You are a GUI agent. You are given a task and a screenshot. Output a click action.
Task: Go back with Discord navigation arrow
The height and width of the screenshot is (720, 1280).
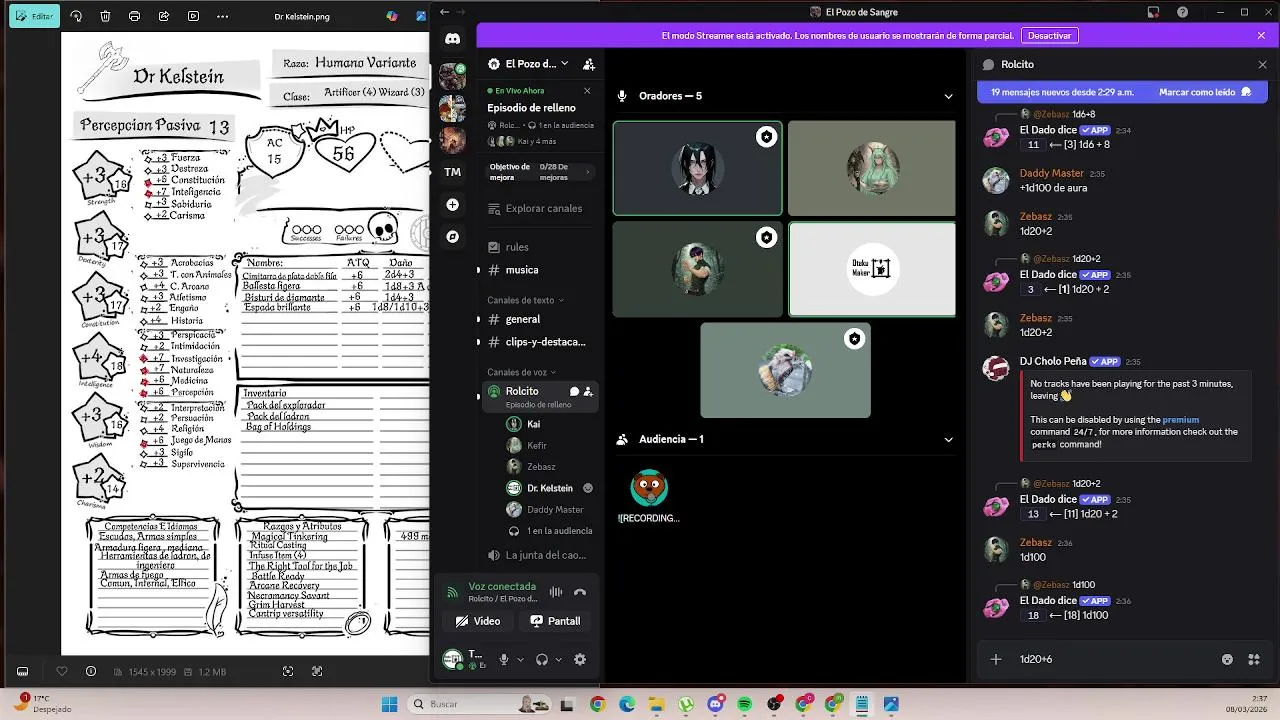tap(444, 12)
